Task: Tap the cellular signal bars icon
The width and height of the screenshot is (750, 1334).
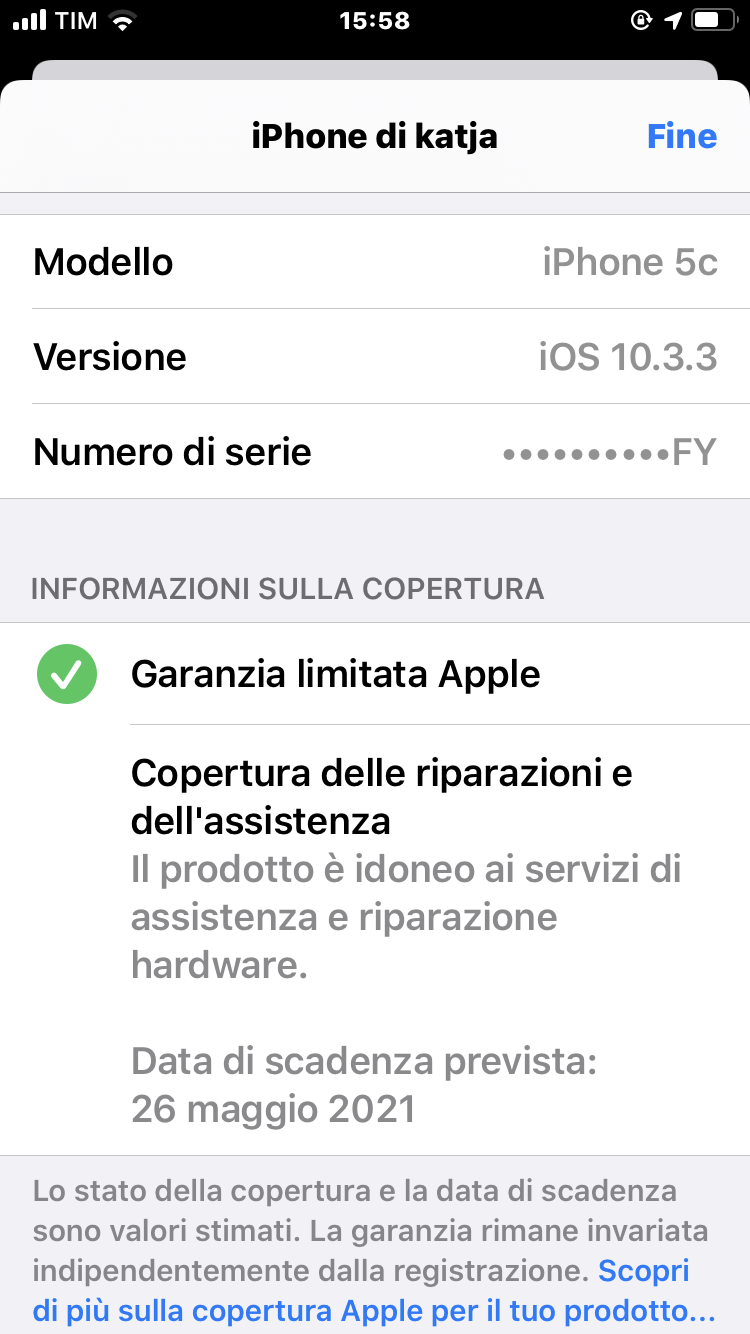Action: 30,20
